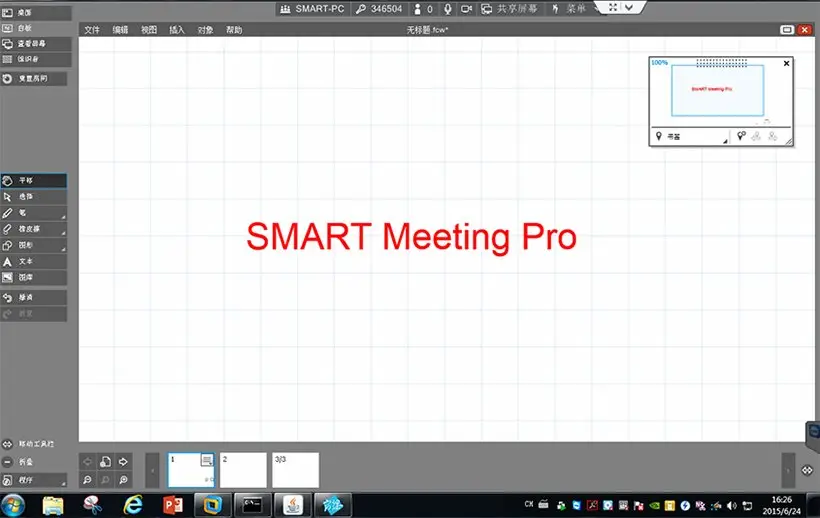This screenshot has width=820, height=518.
Task: Close the navigator mini-map panel
Action: pos(787,63)
